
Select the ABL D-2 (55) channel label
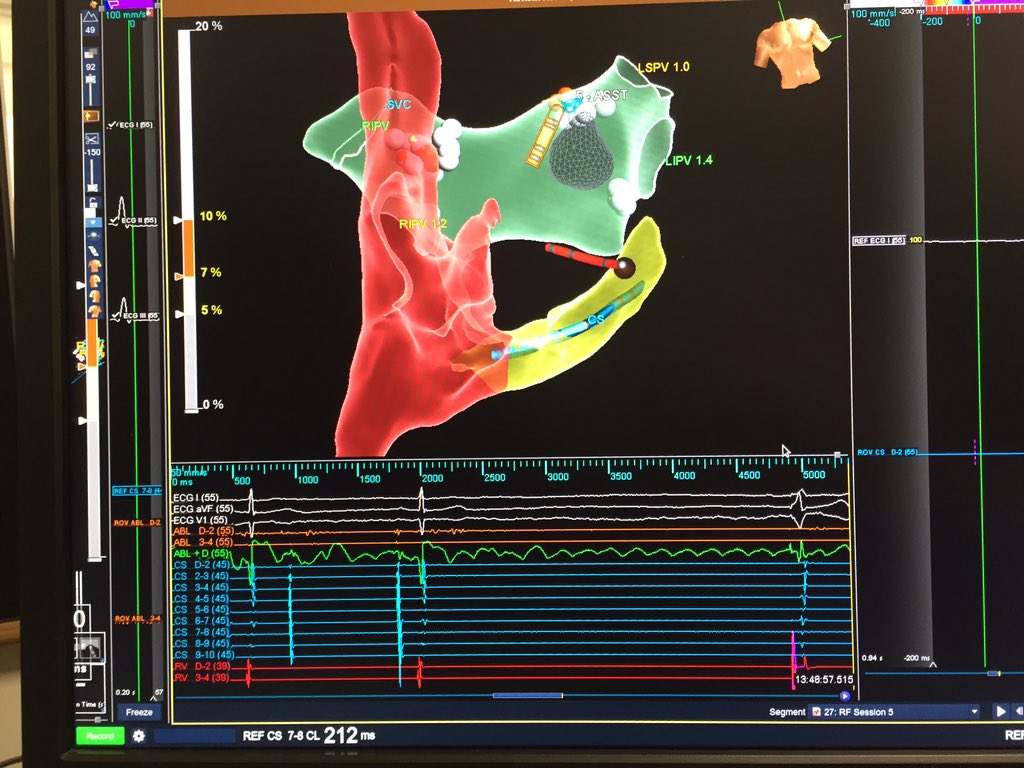[203, 531]
